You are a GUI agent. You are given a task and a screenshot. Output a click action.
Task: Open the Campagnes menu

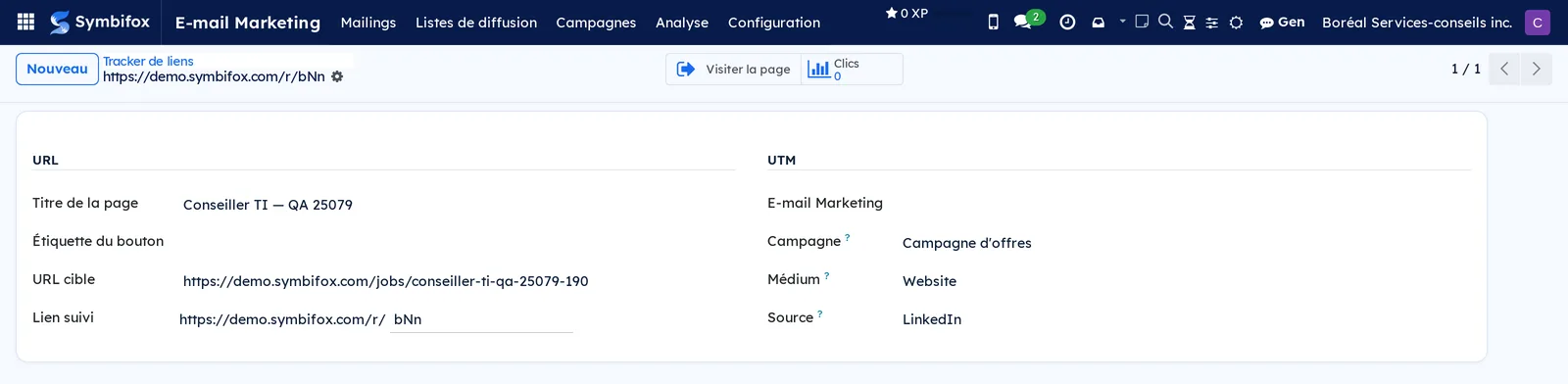pos(596,22)
